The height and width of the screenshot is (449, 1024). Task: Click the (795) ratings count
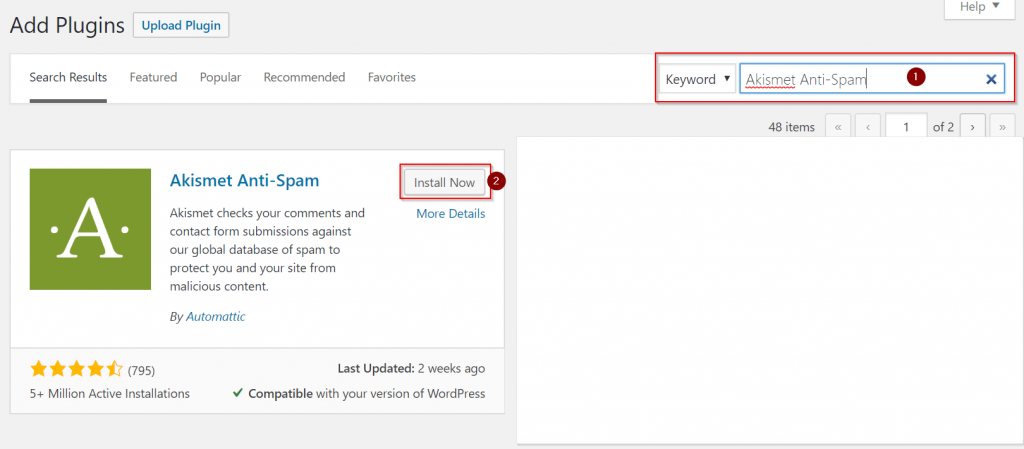click(x=141, y=371)
